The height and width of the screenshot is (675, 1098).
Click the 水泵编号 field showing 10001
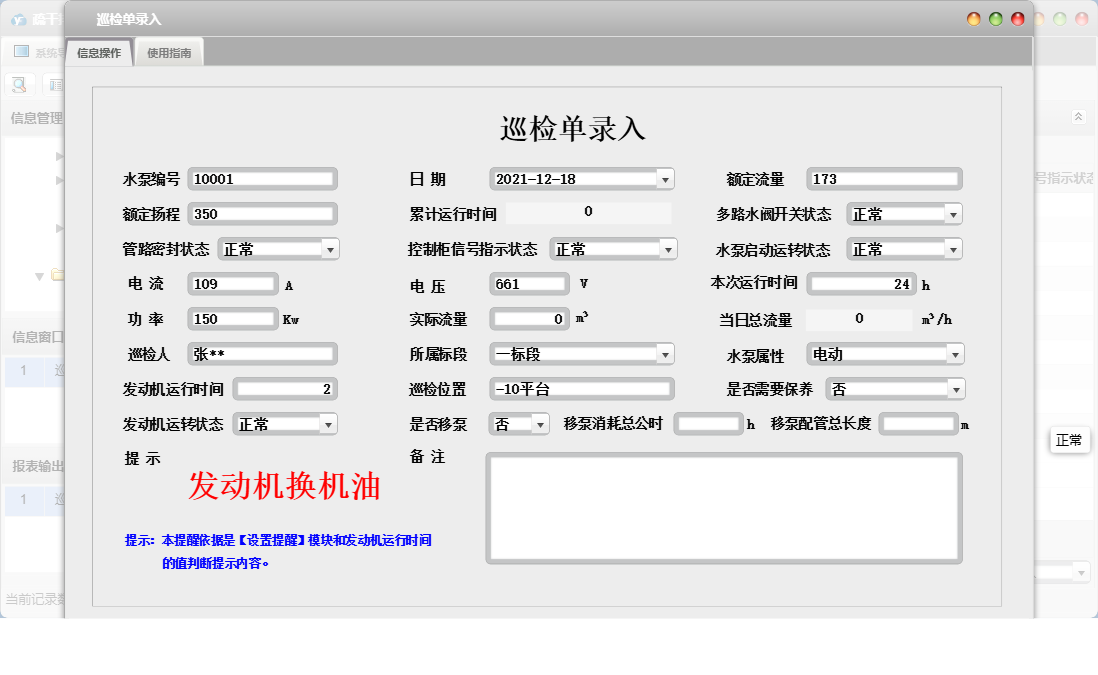(262, 179)
